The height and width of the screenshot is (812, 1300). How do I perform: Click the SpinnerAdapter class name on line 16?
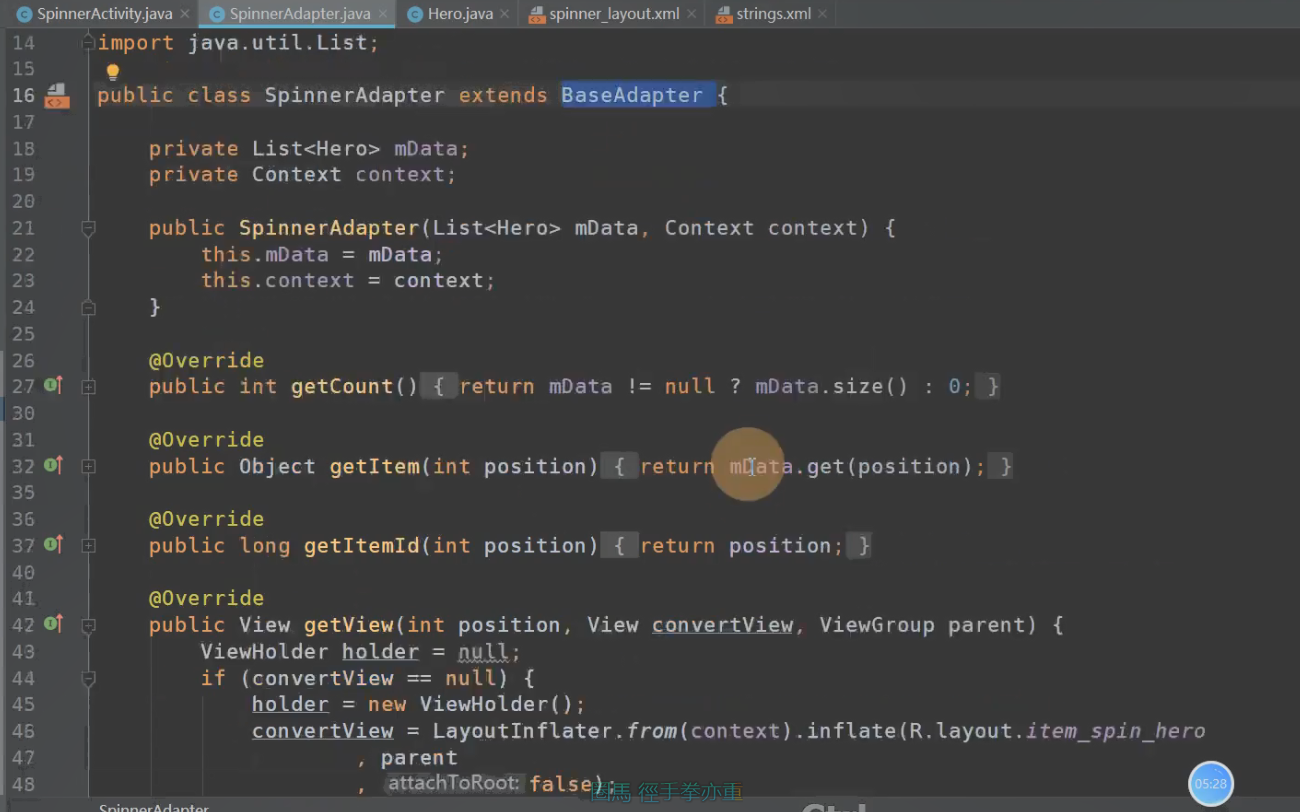click(x=354, y=95)
